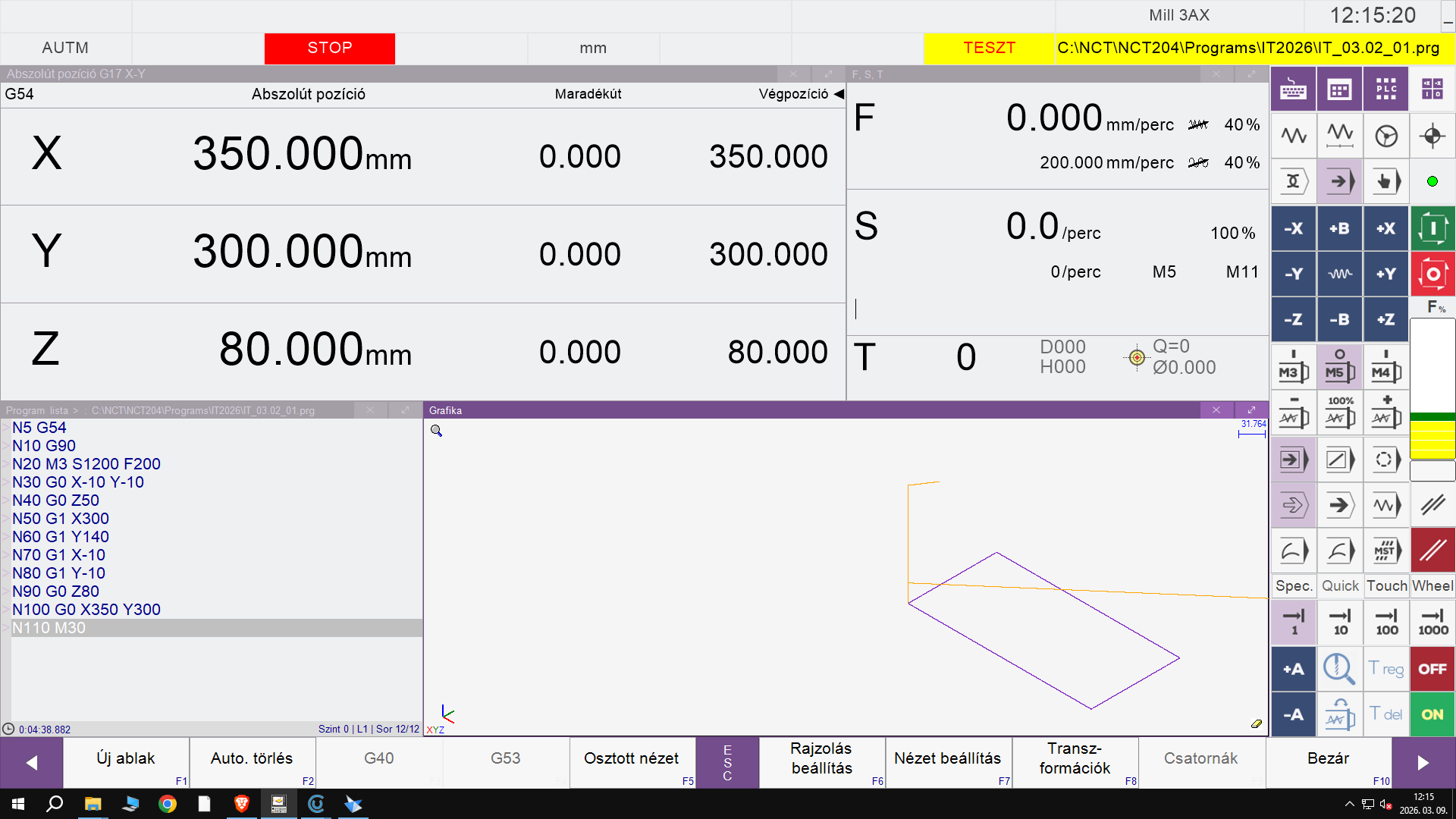
Task: Jog the plus Y axis button
Action: pos(1386,274)
